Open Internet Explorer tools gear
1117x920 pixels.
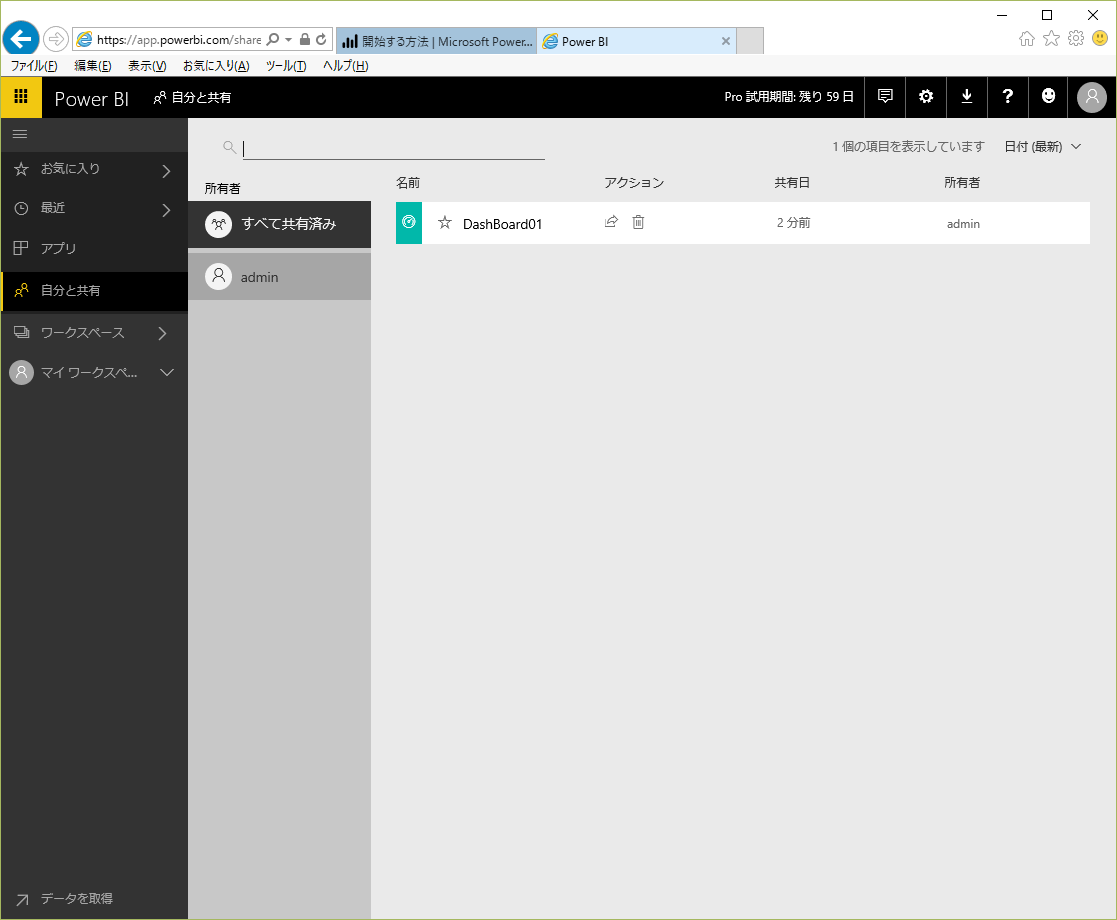pos(1076,38)
